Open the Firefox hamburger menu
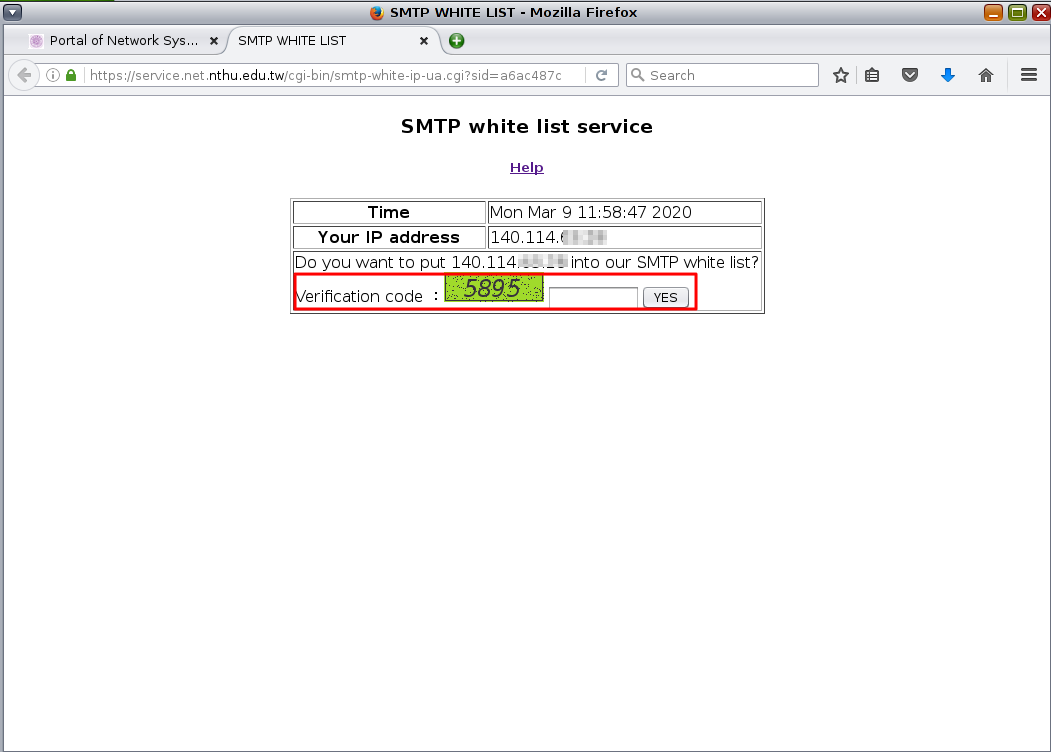 (1028, 75)
